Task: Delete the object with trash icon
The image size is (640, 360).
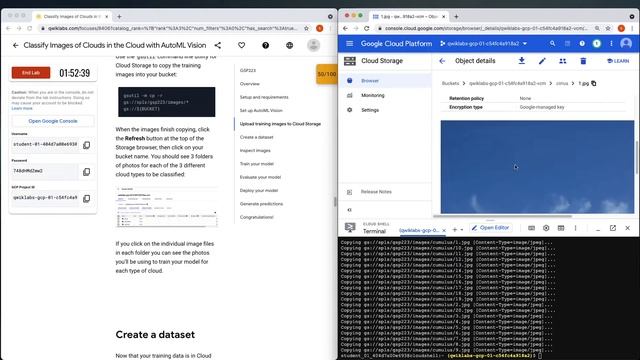Action: (x=583, y=61)
